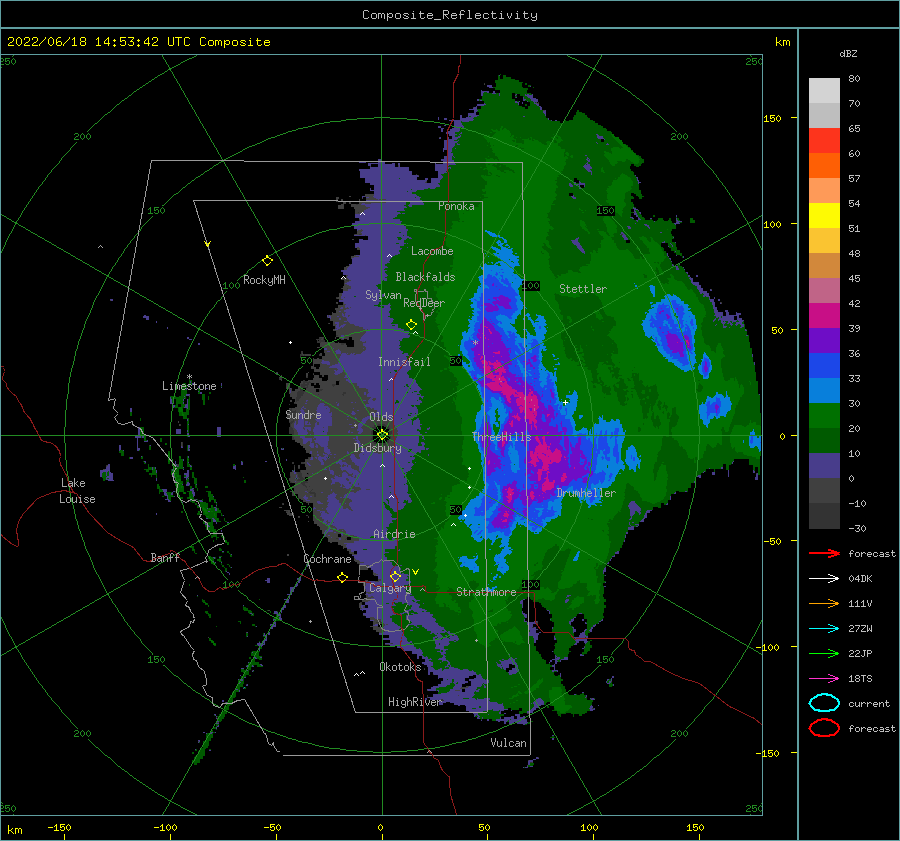Click the Composite_Reflectivity title
The width and height of the screenshot is (900, 841).
pos(450,15)
